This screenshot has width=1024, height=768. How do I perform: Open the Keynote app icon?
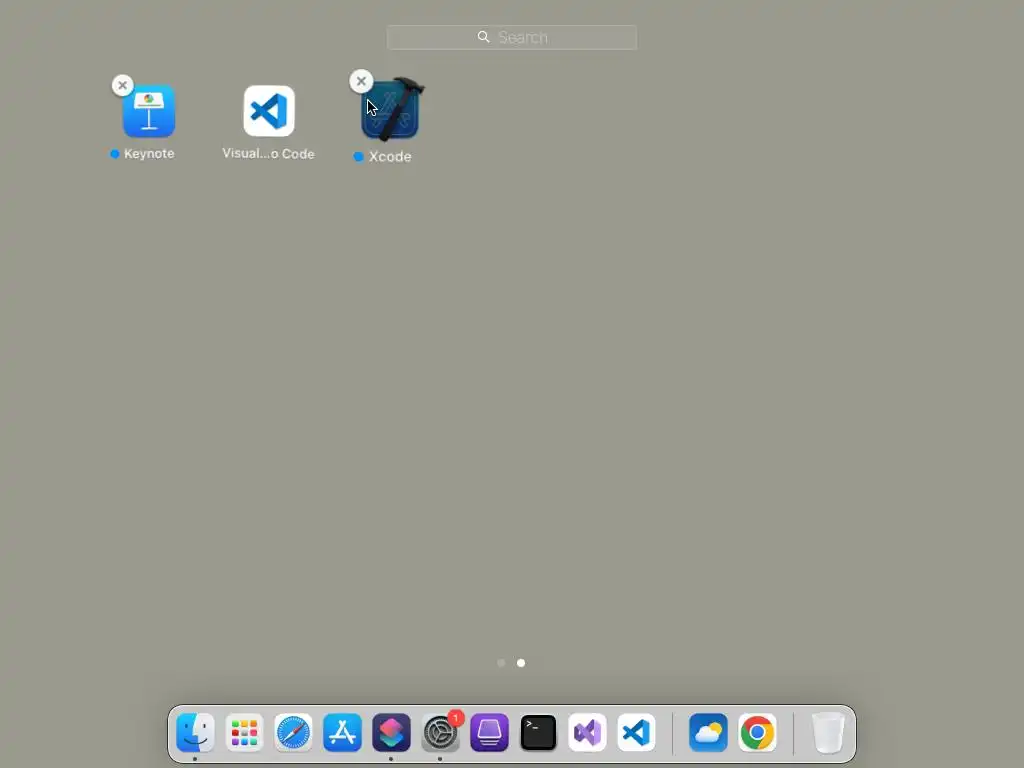tap(149, 111)
